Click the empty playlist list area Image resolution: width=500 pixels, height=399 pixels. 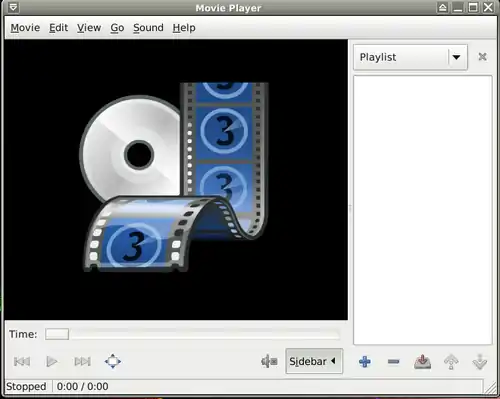point(423,210)
